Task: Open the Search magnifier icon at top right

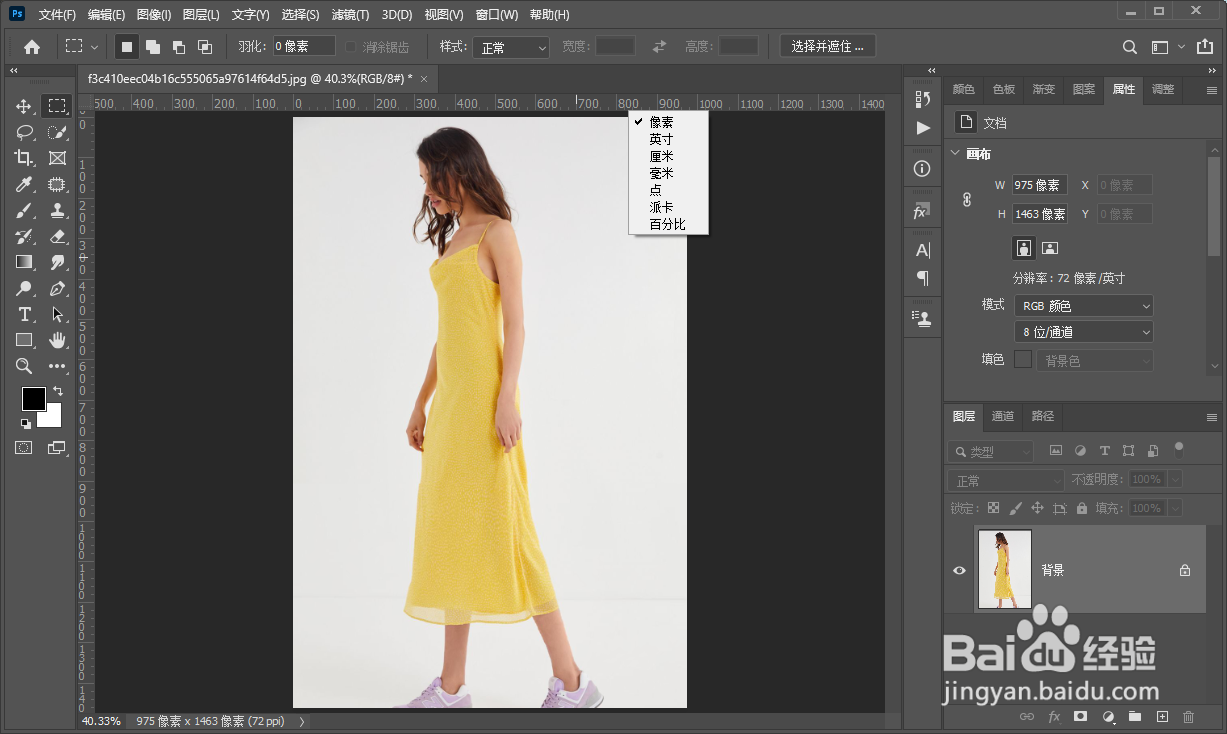Action: (x=1129, y=46)
